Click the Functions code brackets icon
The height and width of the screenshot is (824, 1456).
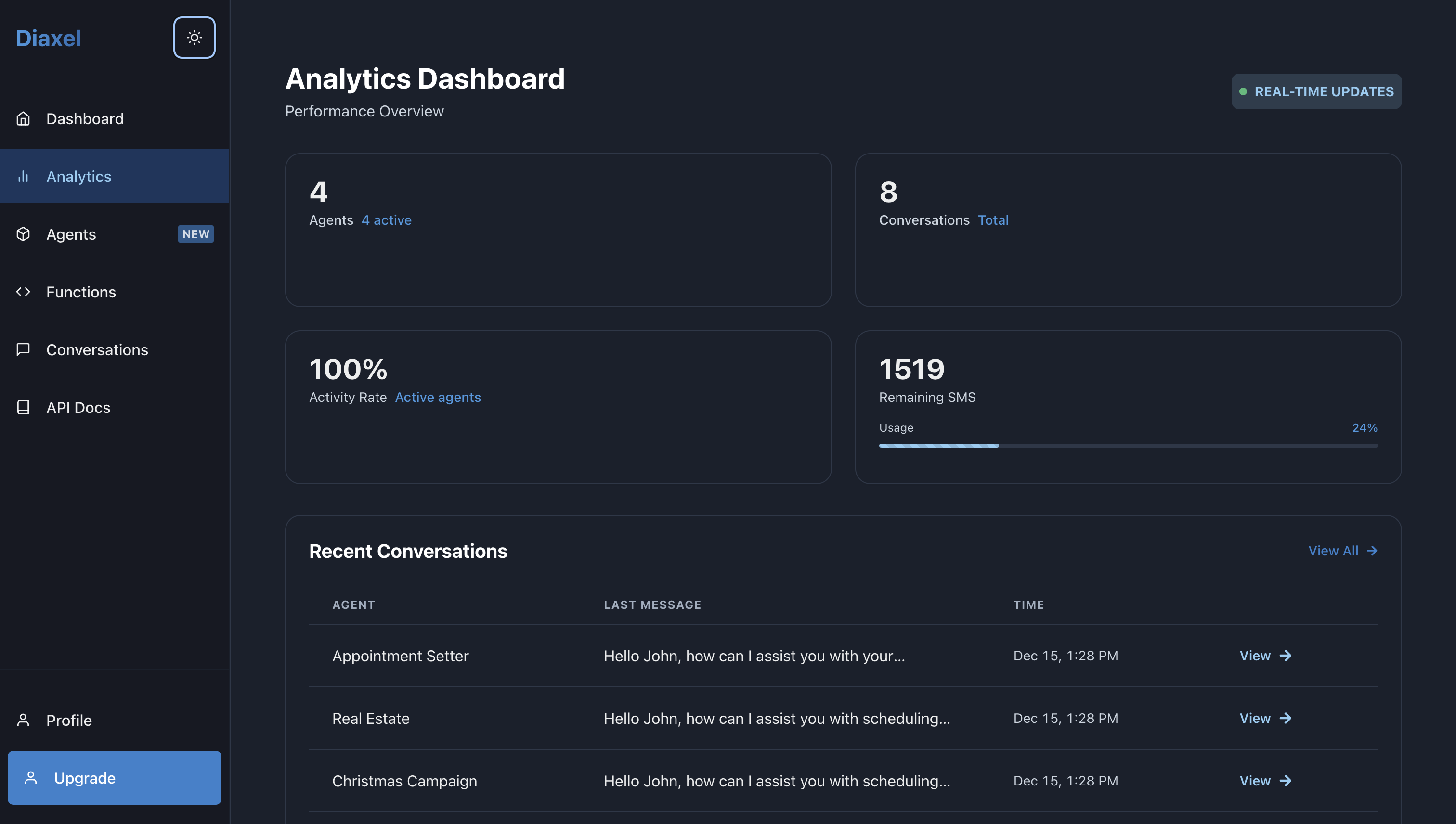(23, 292)
